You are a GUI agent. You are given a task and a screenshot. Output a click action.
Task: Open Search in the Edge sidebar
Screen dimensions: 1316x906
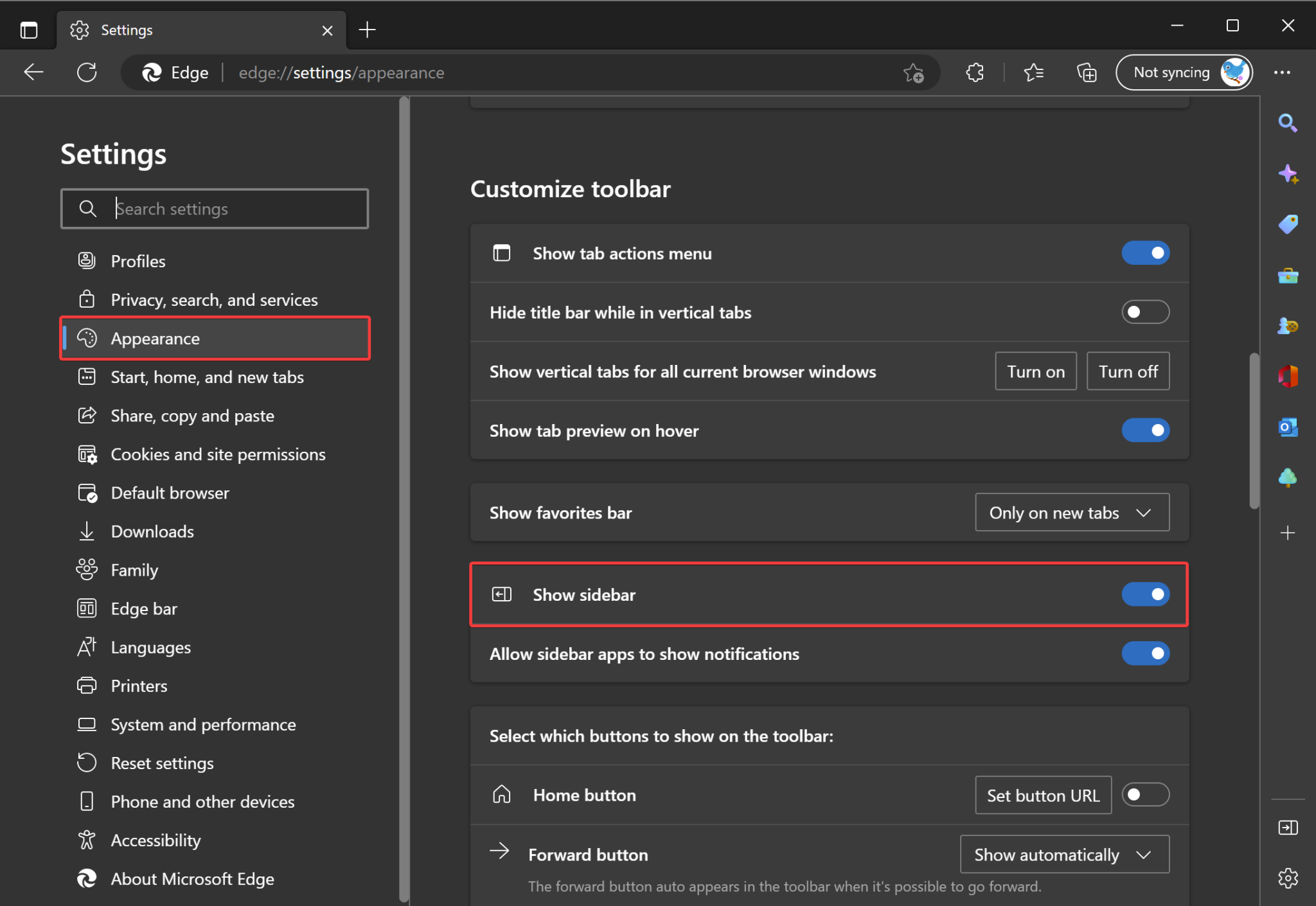coord(1289,122)
